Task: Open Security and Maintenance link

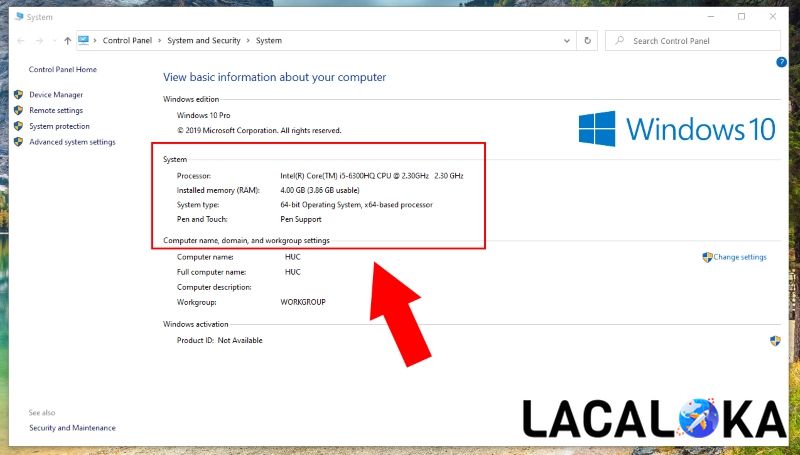Action: tap(72, 428)
